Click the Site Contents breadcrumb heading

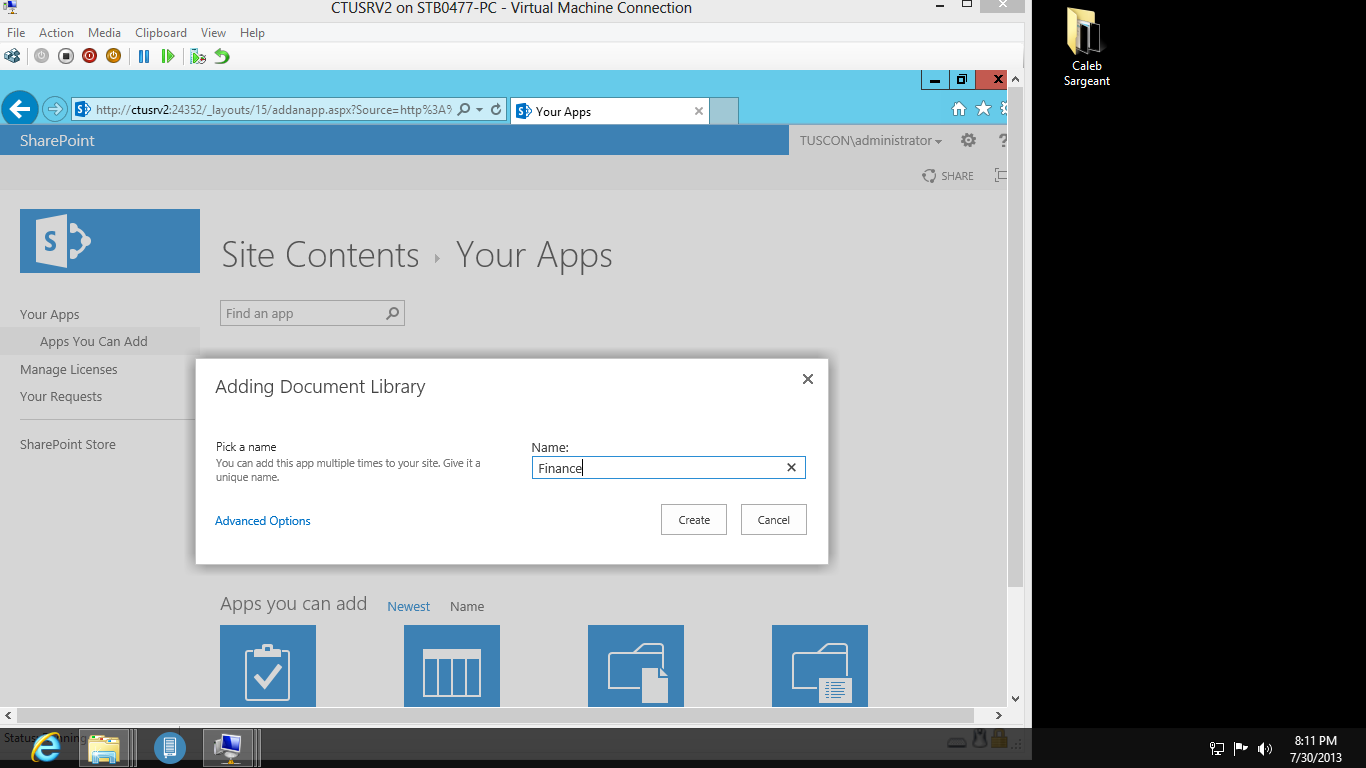click(320, 255)
